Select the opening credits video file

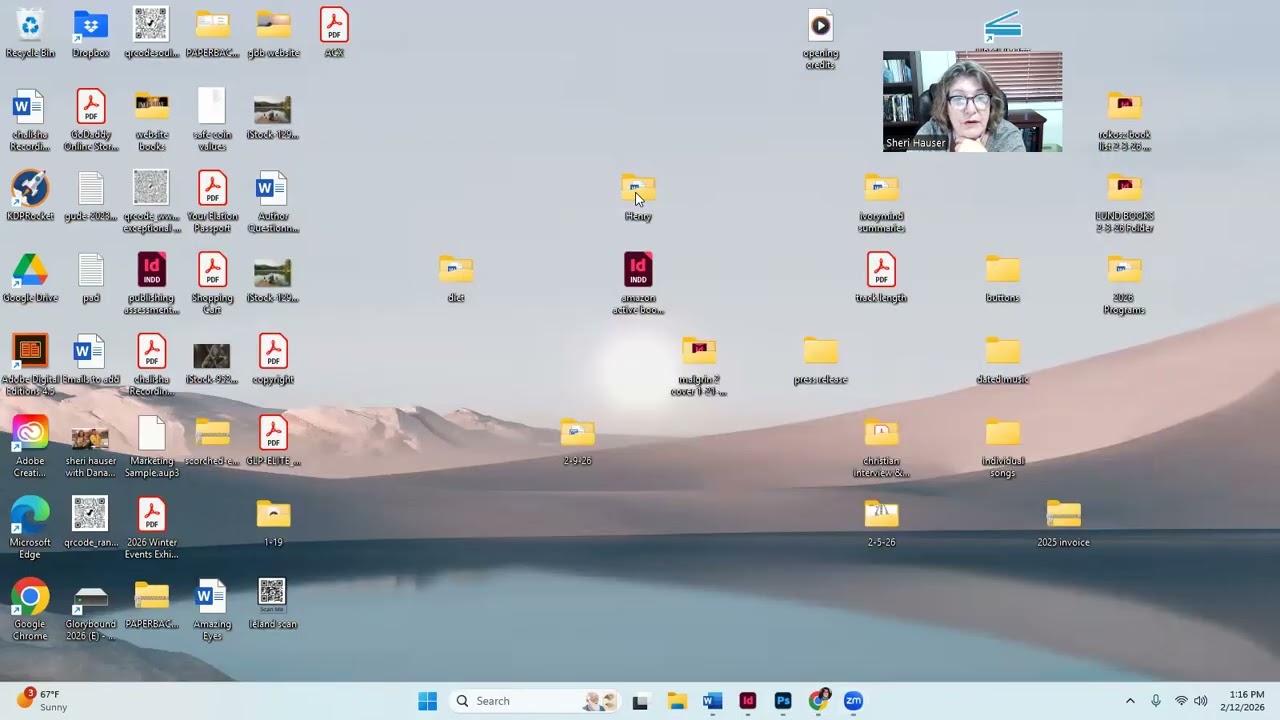coord(820,40)
